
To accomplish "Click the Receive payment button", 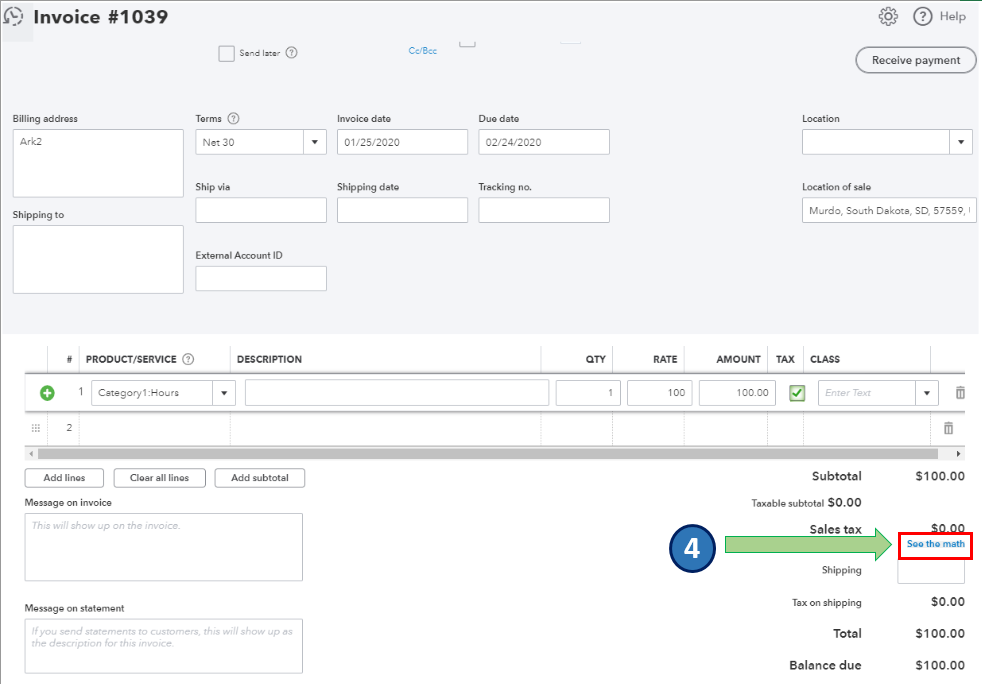I will click(x=916, y=60).
